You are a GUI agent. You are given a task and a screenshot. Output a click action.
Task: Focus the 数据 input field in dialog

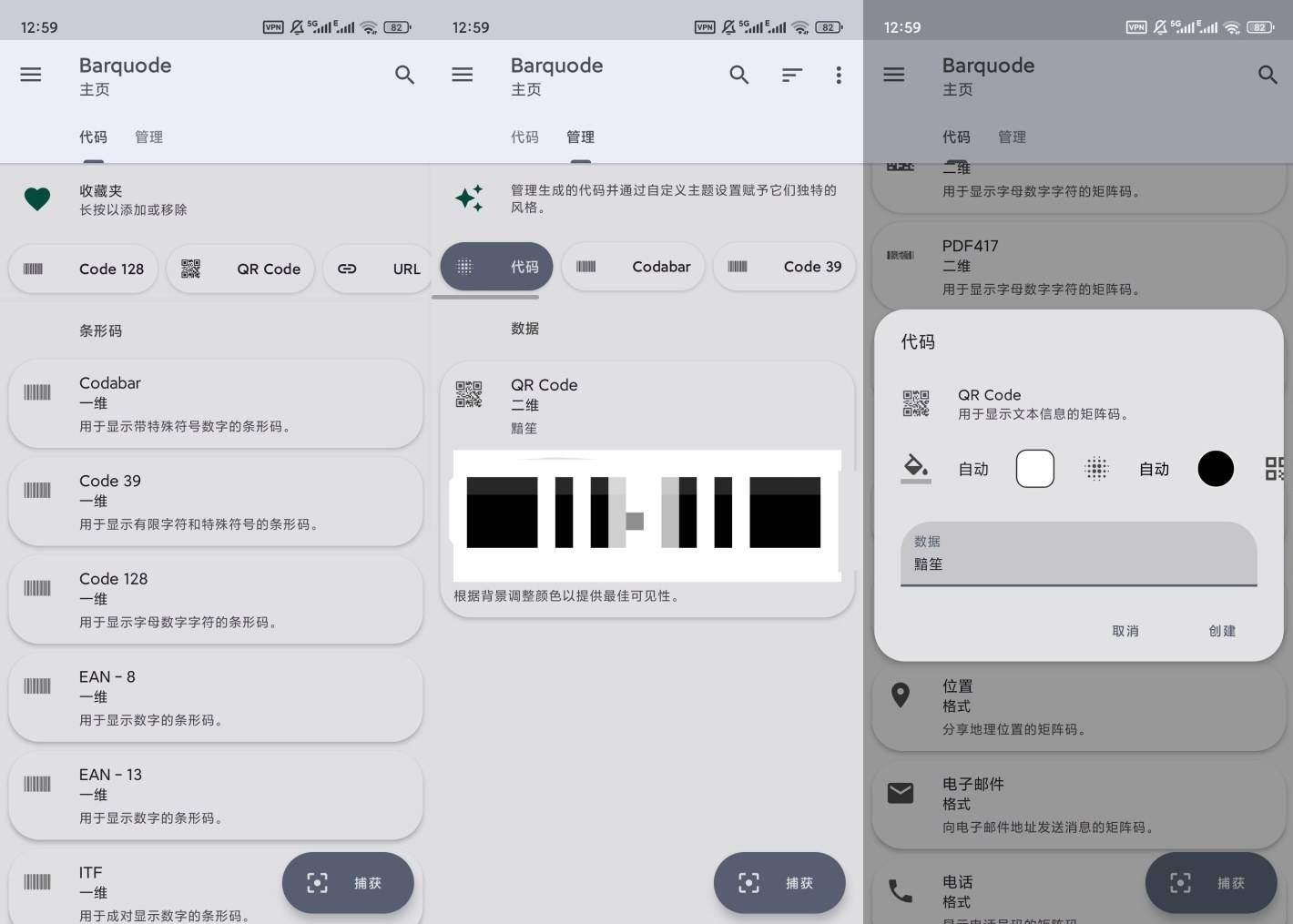click(1079, 554)
